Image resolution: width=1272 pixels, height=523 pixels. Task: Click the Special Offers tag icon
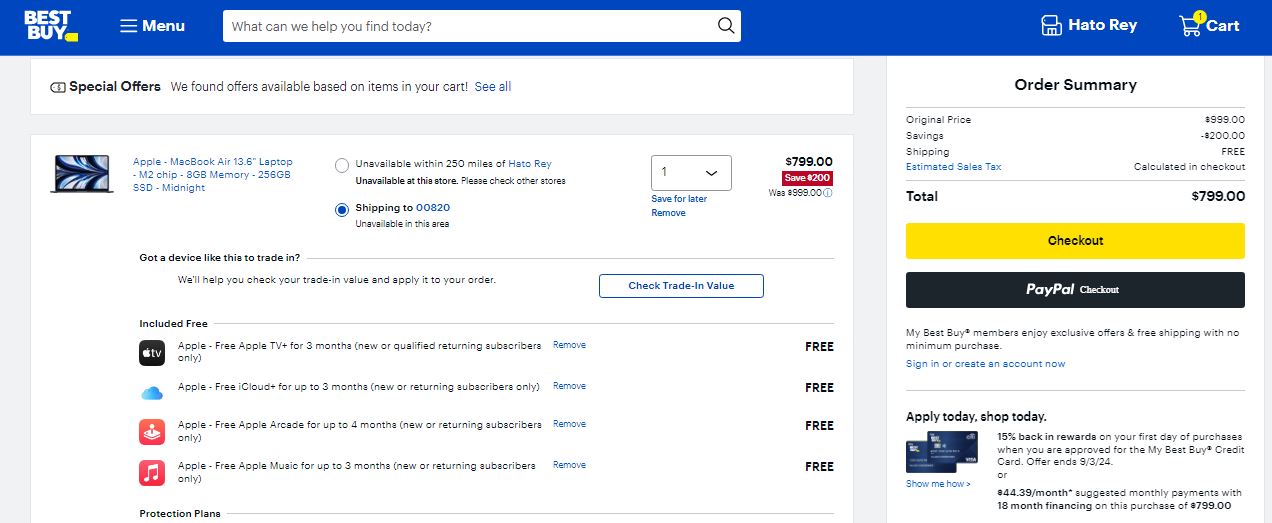58,87
